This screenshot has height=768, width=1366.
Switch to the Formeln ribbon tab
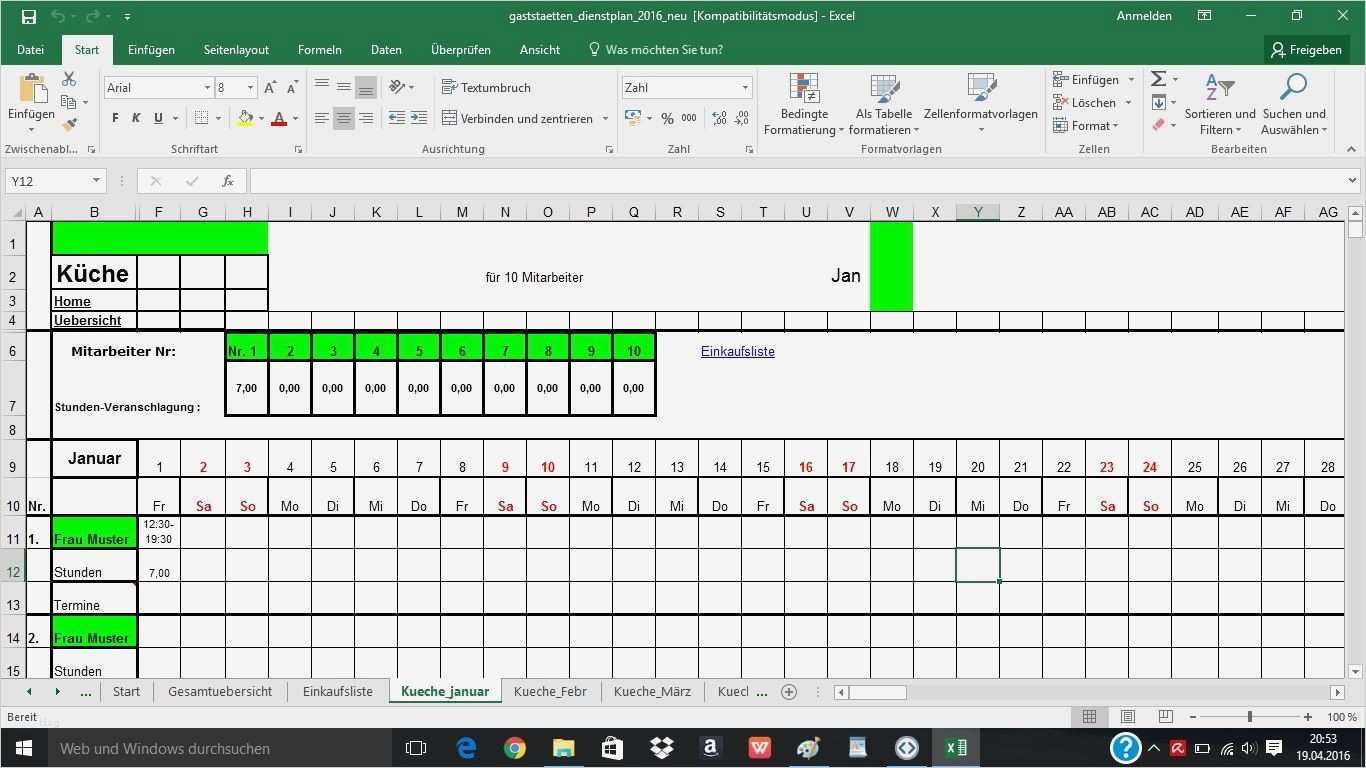319,49
